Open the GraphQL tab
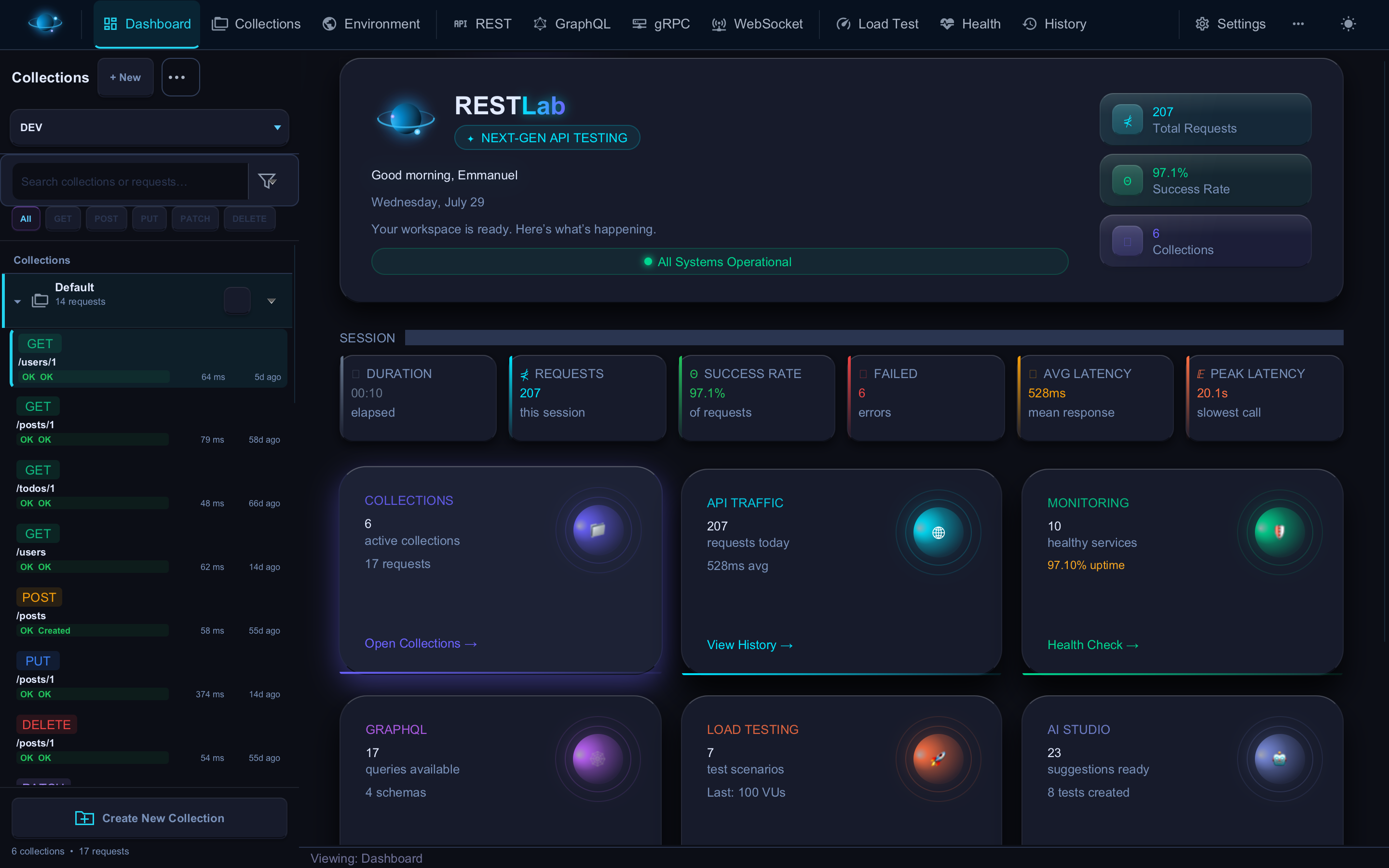Screen dimensions: 1389x868 pyautogui.click(x=572, y=24)
